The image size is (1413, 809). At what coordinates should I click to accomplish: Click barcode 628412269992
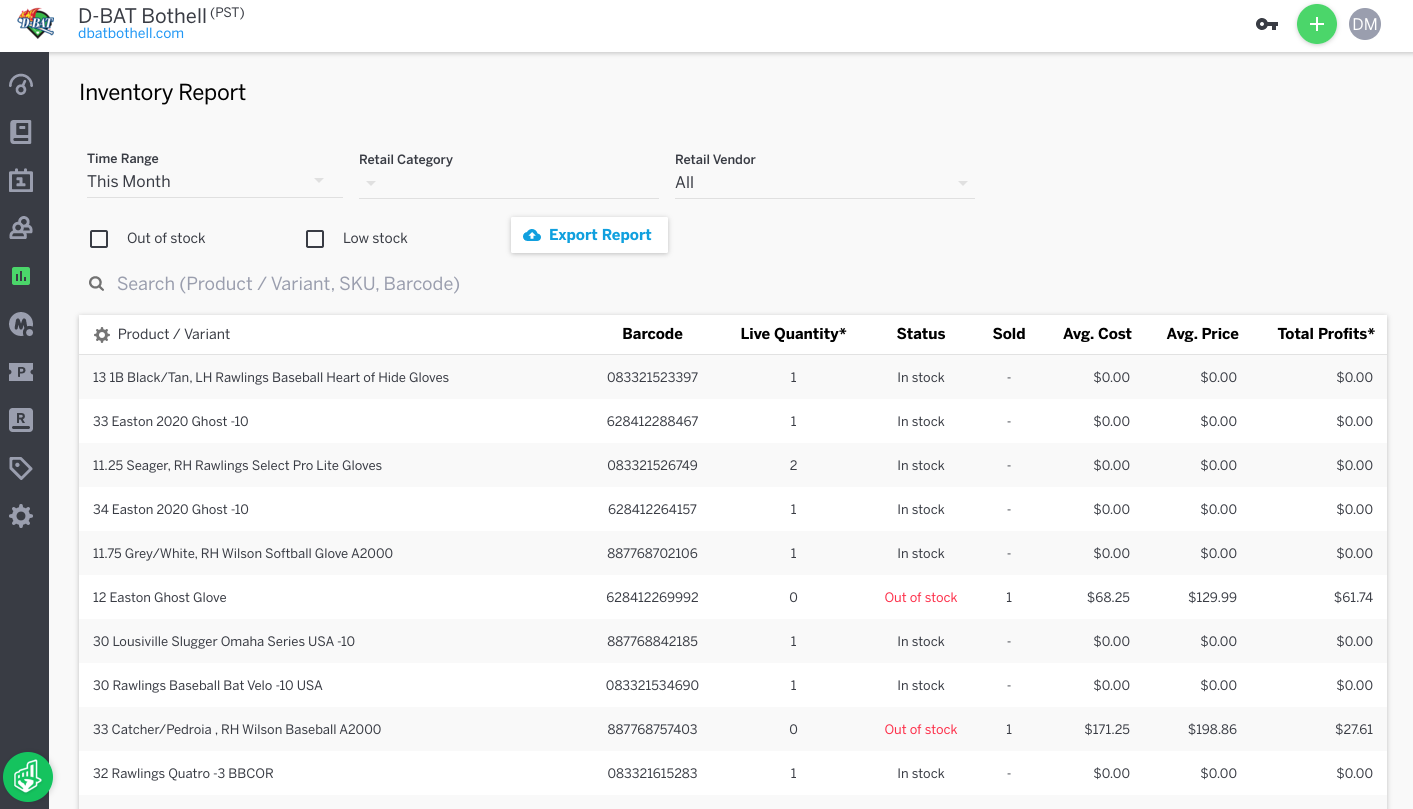652,598
